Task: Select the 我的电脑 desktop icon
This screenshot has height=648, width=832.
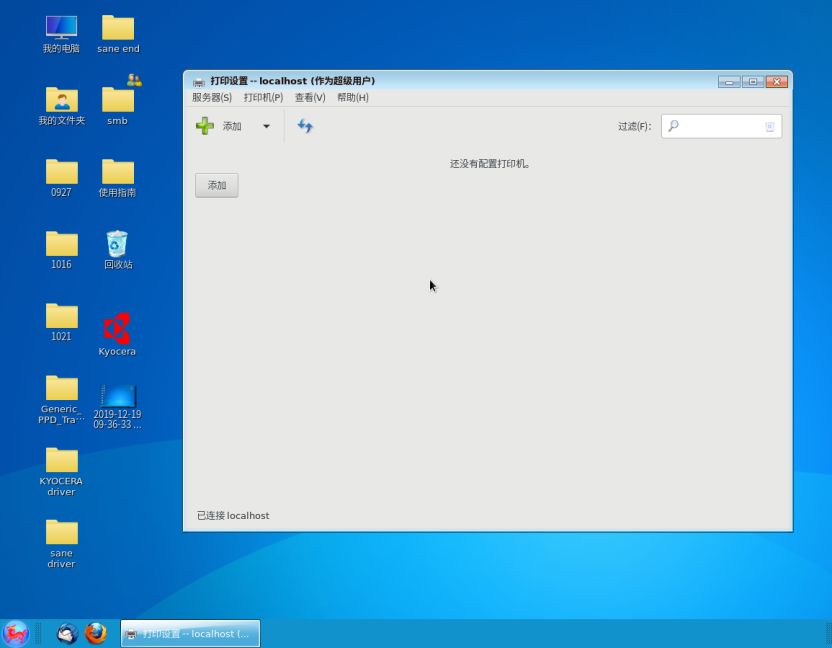Action: pyautogui.click(x=61, y=30)
